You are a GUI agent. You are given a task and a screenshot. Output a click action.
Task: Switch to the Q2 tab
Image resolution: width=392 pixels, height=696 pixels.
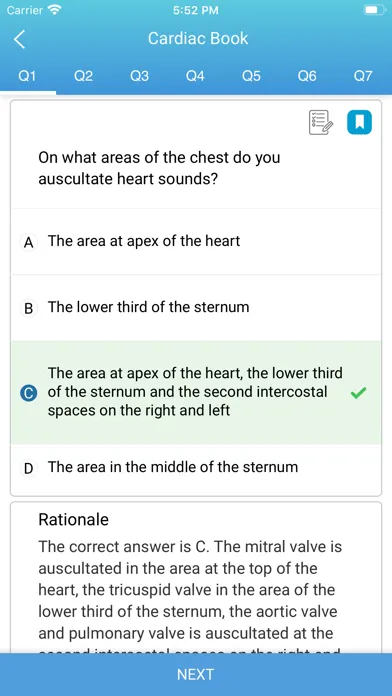click(x=83, y=76)
